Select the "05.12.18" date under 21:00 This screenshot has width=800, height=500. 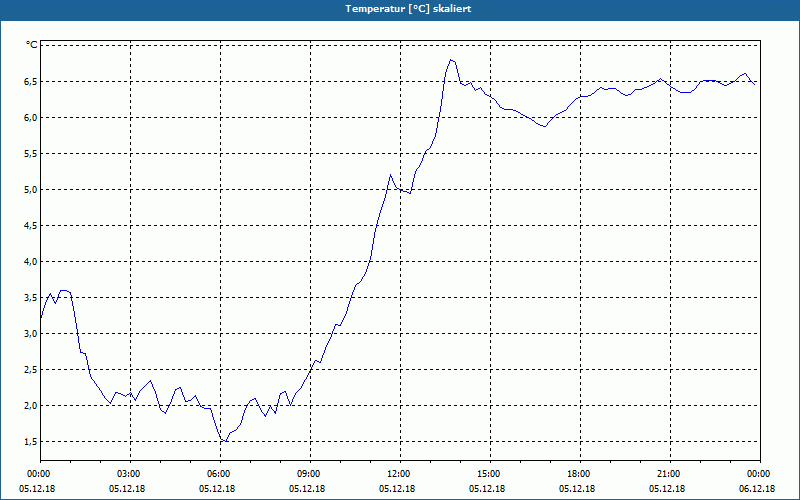coord(667,489)
